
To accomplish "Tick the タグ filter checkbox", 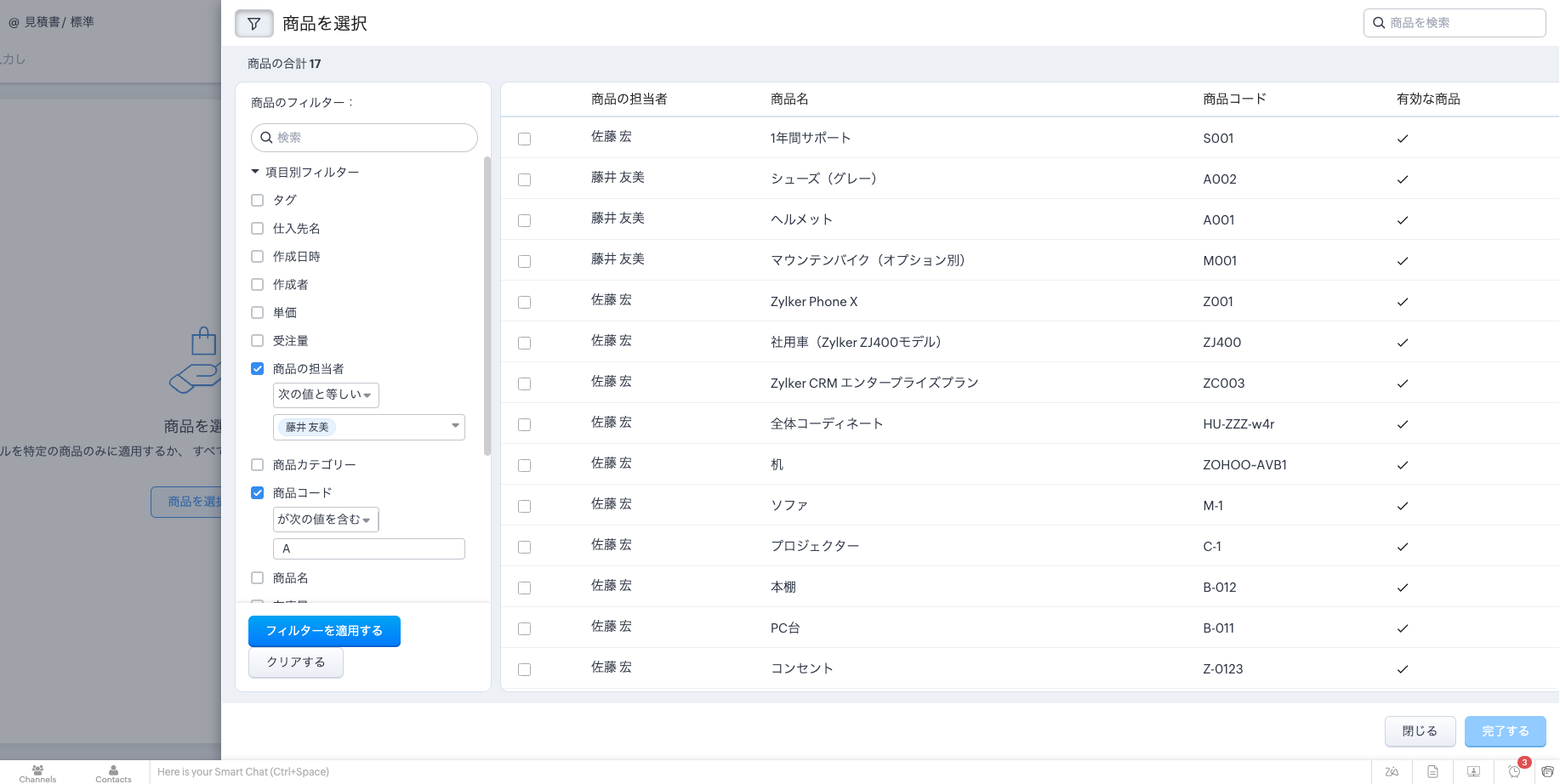I will click(258, 201).
